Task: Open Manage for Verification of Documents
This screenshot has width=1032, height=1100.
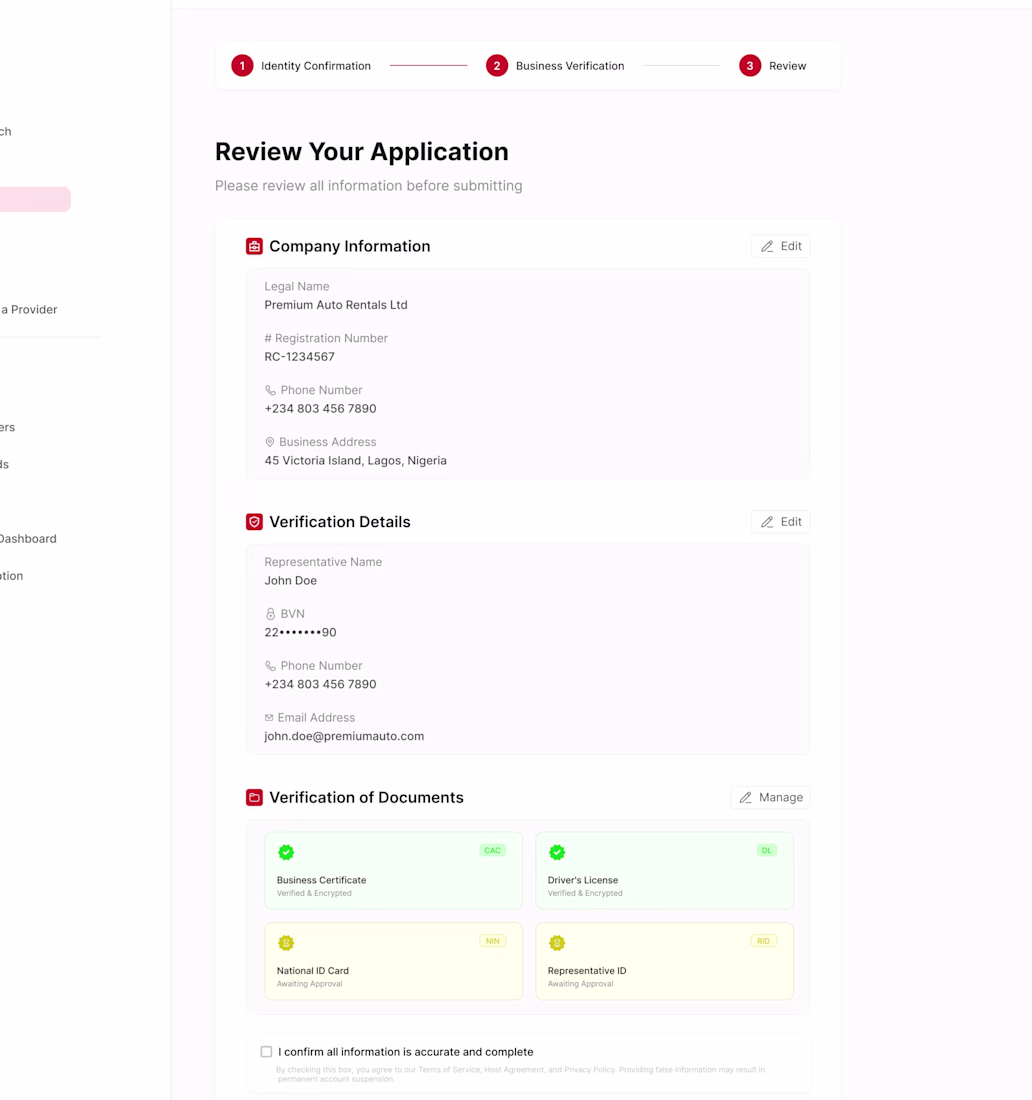Action: coord(770,798)
